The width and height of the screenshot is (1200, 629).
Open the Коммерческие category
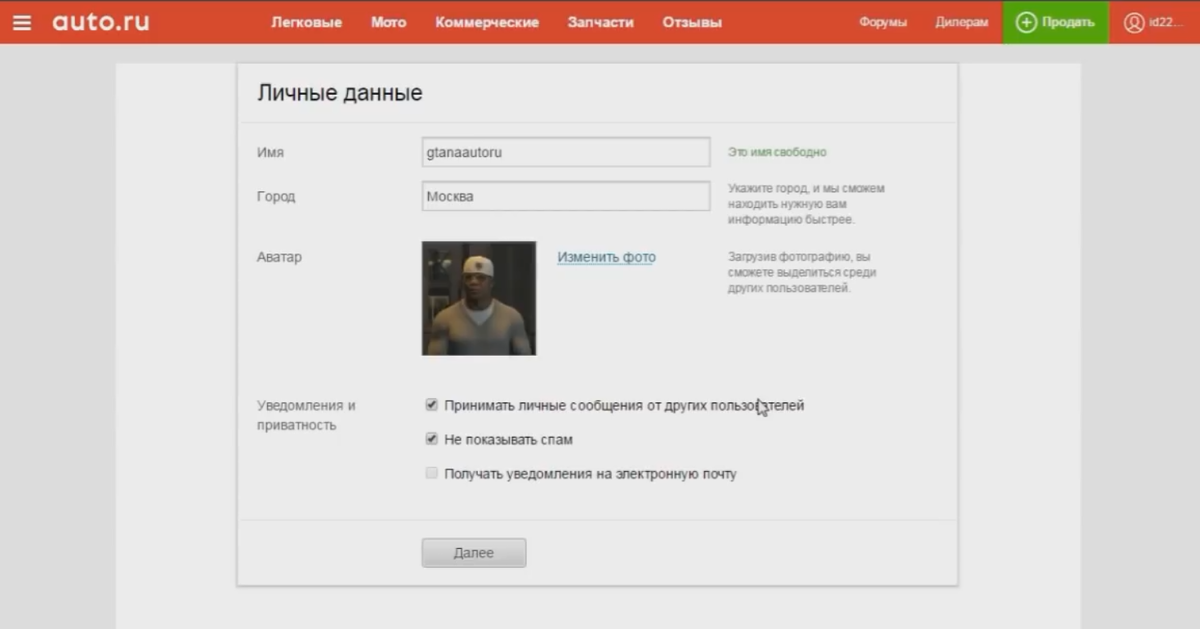[487, 22]
